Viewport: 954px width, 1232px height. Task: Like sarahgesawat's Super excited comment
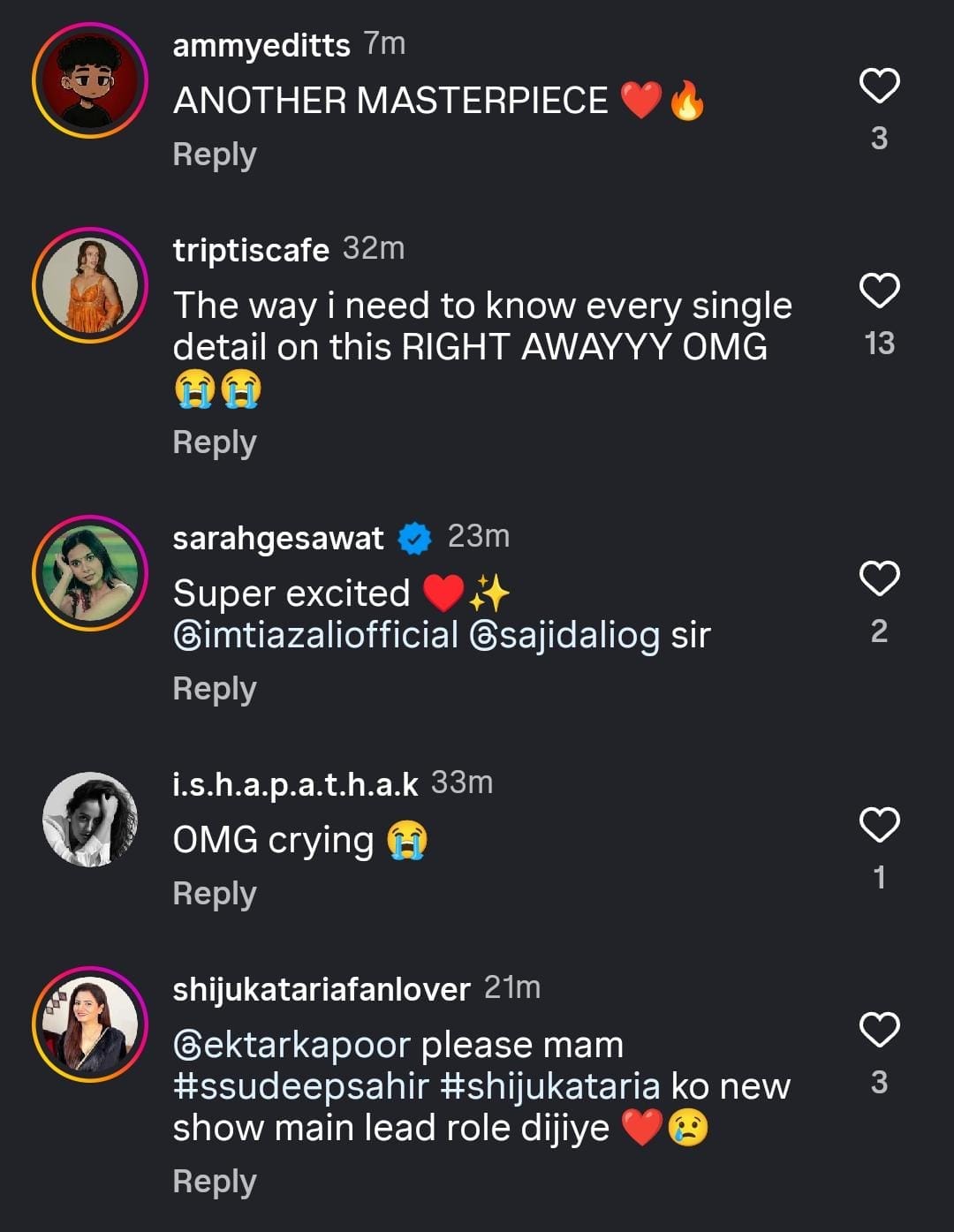click(879, 578)
